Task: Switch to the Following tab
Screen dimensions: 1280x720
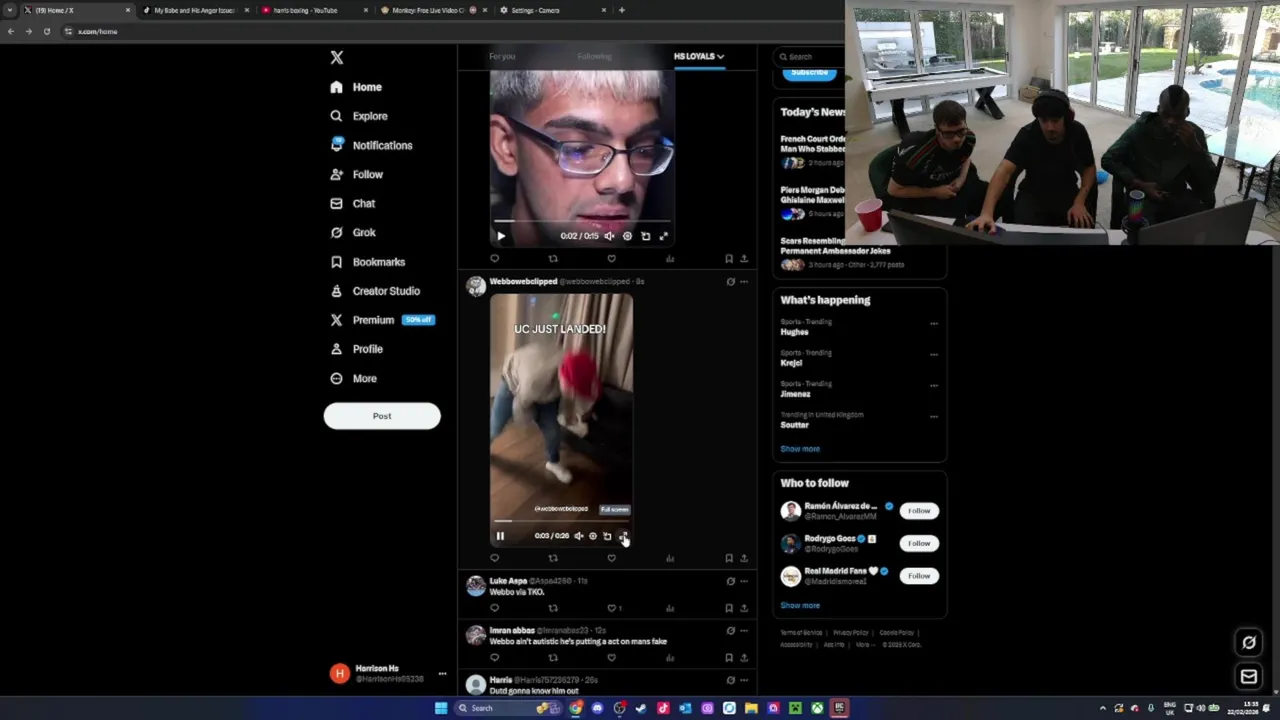Action: [x=594, y=56]
